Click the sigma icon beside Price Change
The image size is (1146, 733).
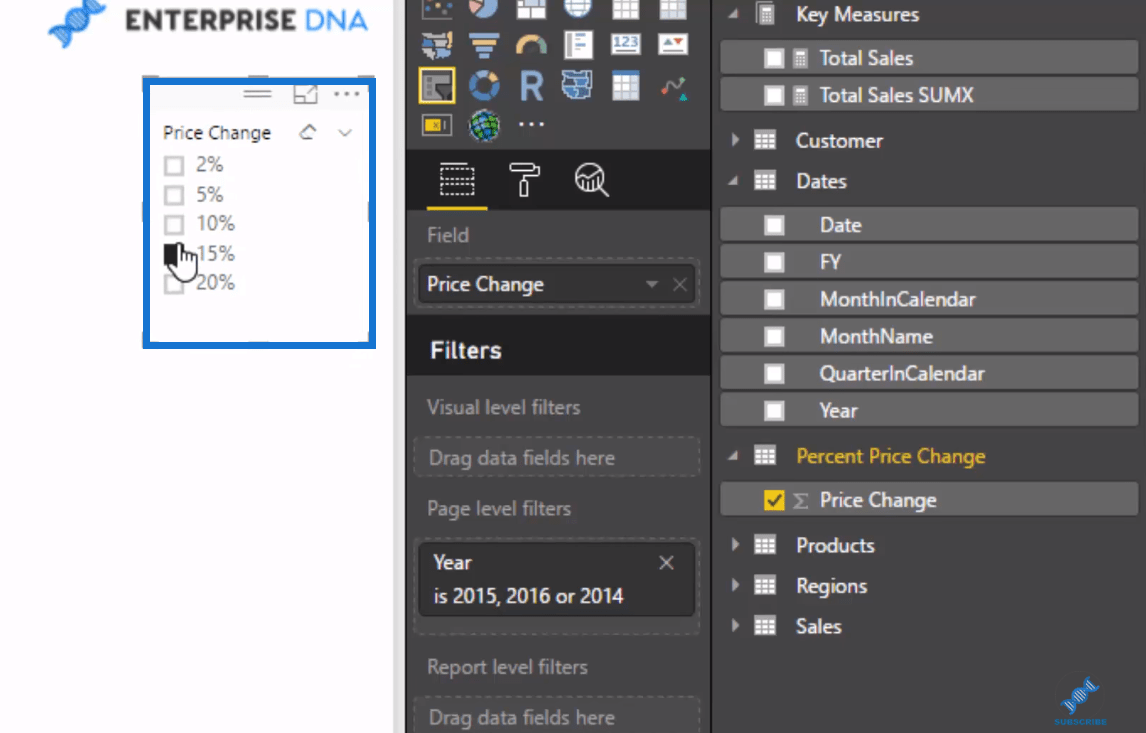[801, 501]
